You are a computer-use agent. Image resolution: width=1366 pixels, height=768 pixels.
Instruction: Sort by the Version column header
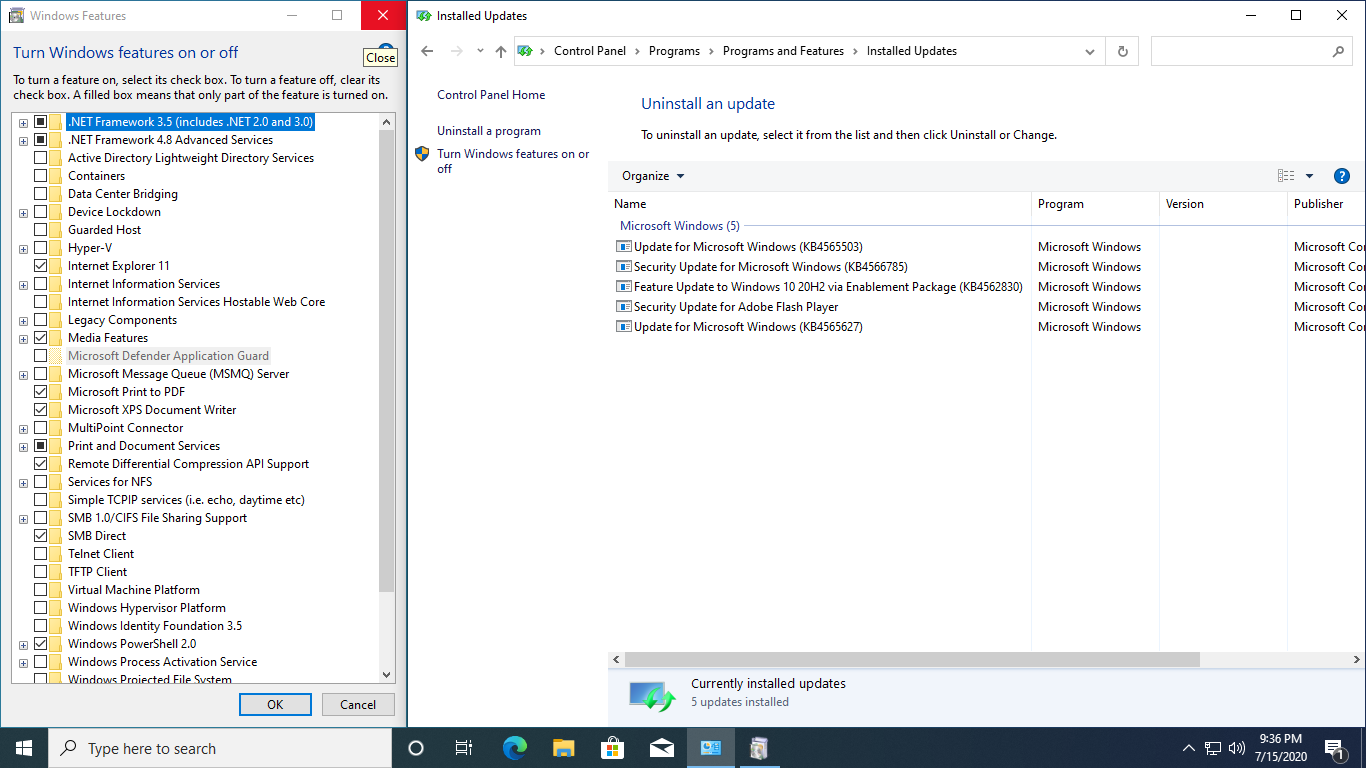click(1223, 204)
